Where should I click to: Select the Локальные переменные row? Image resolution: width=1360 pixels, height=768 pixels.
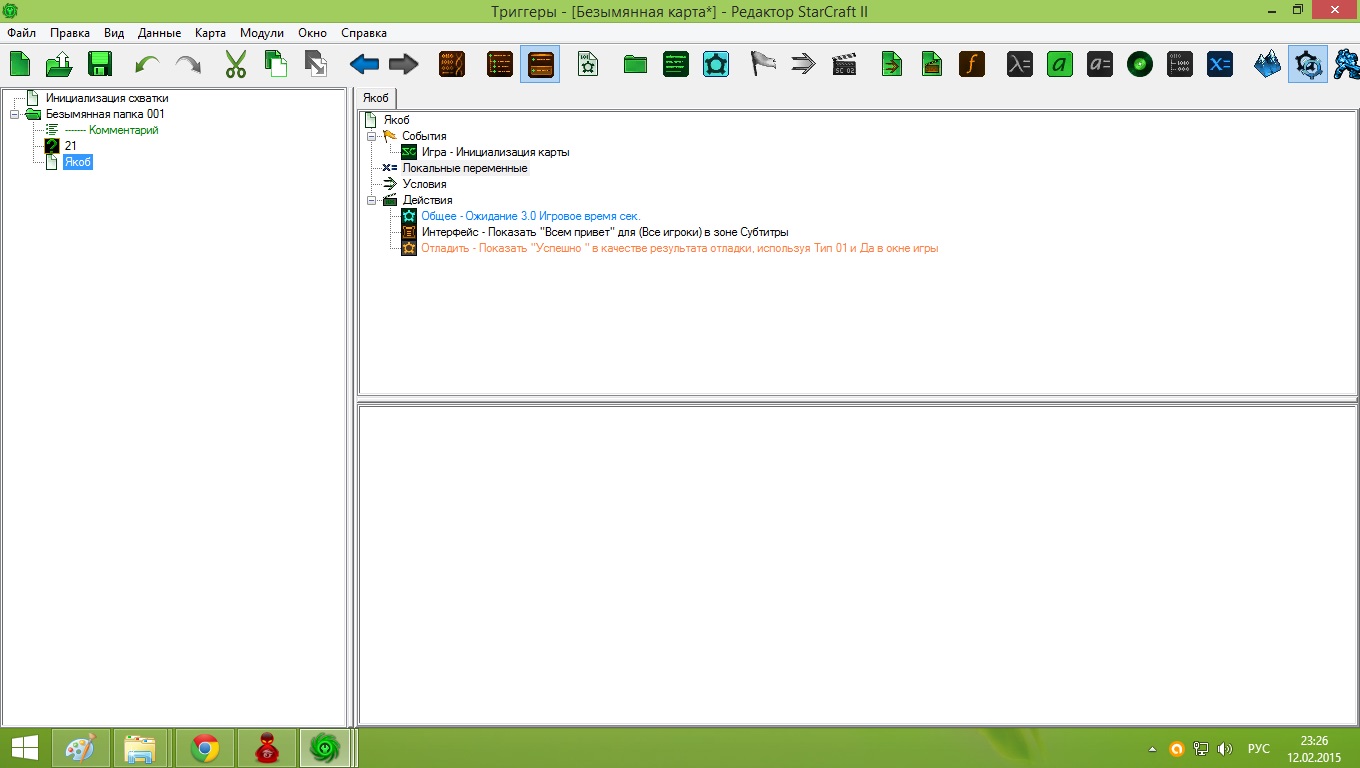465,168
